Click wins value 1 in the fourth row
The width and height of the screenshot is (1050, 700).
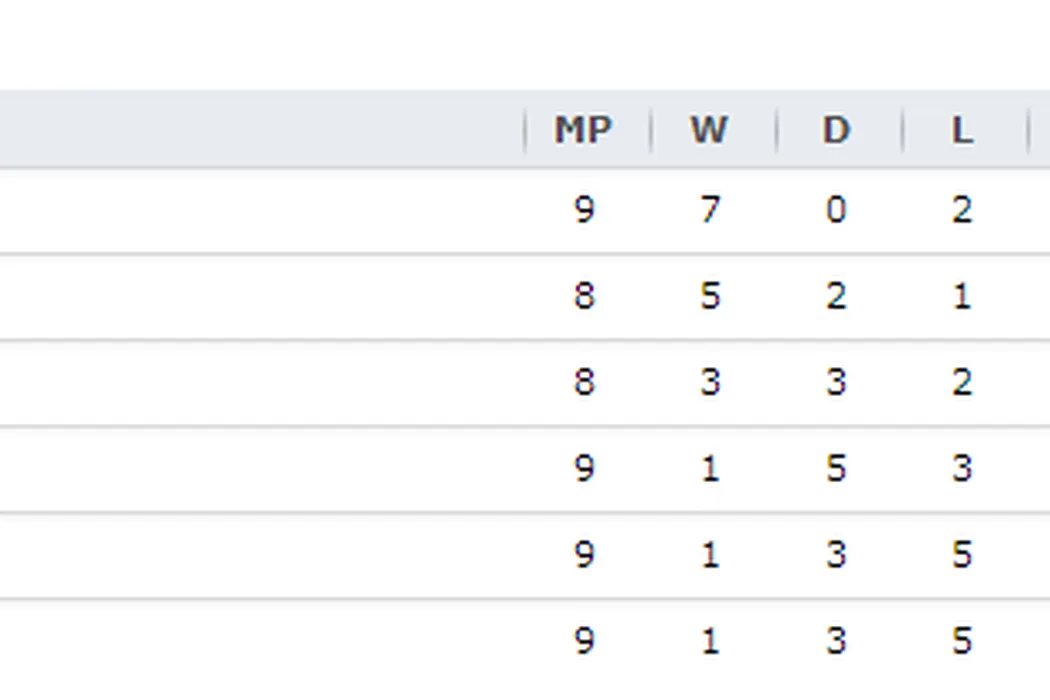pyautogui.click(x=709, y=468)
